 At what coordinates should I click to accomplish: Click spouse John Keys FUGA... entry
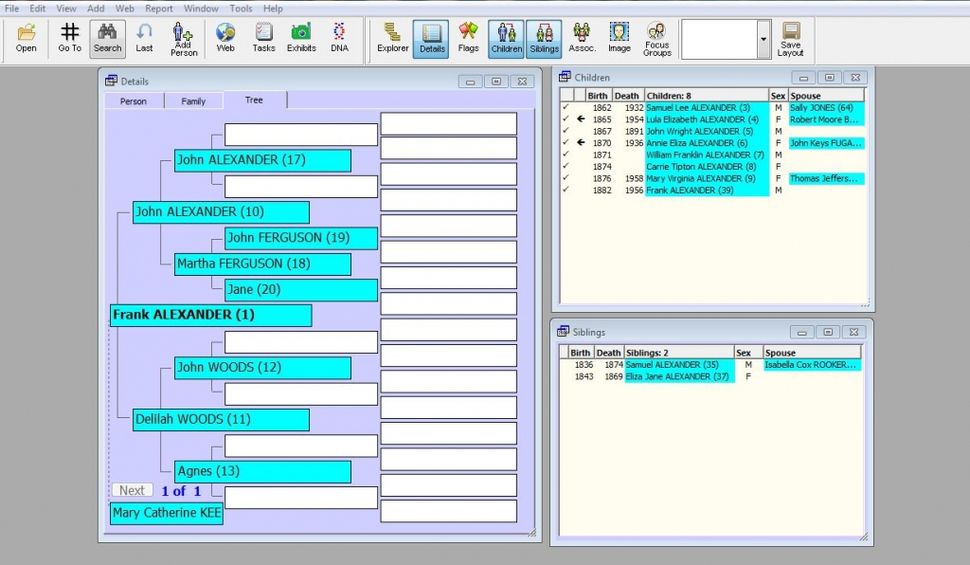click(825, 143)
